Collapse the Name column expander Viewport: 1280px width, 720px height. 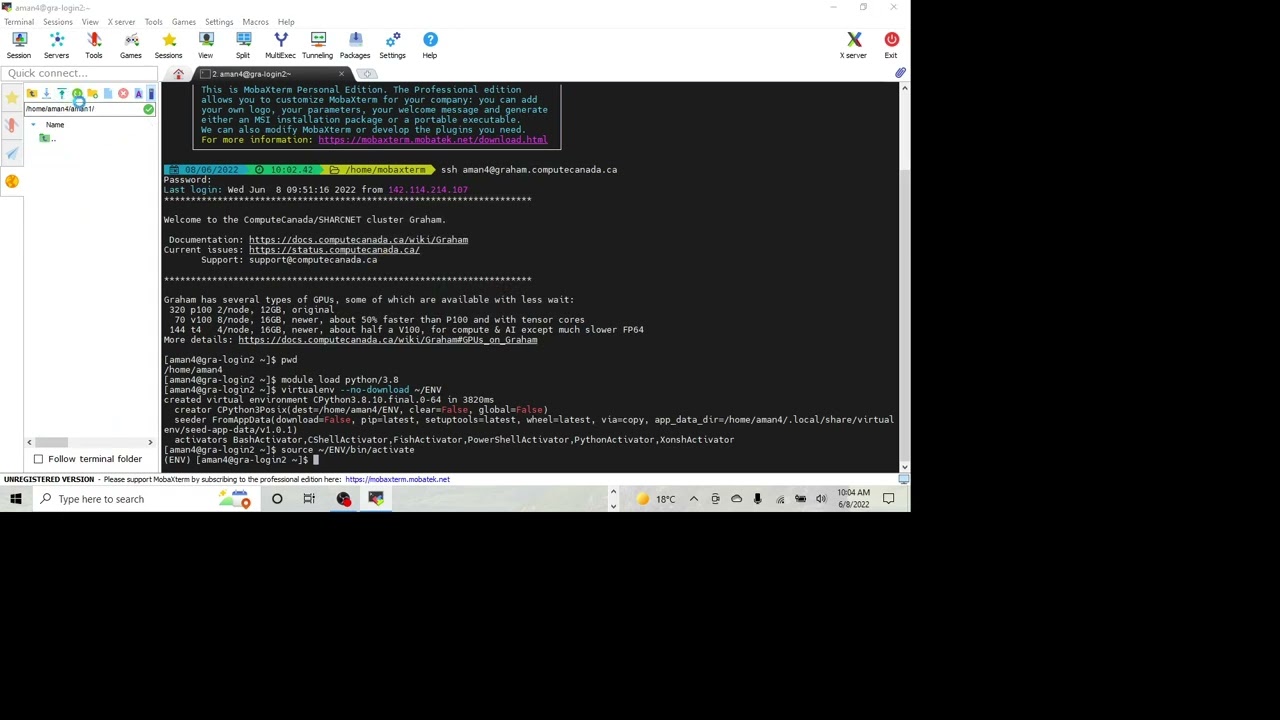(x=33, y=125)
